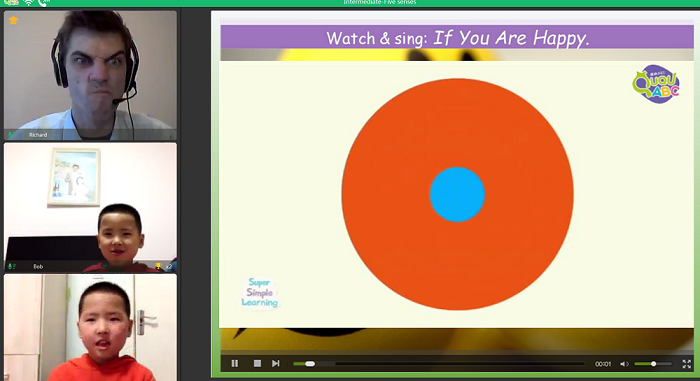Image resolution: width=700 pixels, height=381 pixels.
Task: Click the gold trophy icon on Bob's video
Action: 158,266
